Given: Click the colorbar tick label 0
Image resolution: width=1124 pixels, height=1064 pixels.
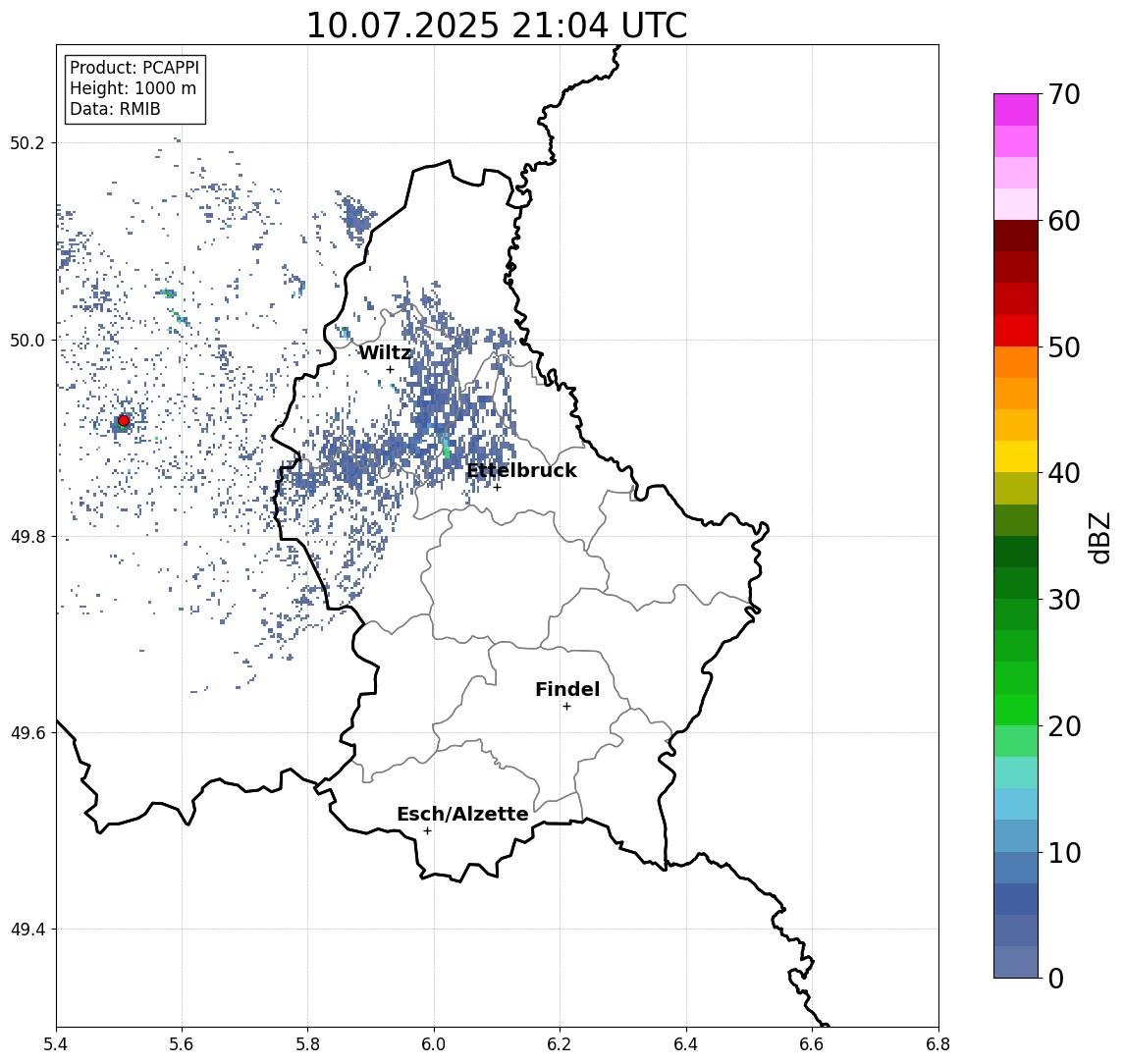Looking at the screenshot, I should 1056,978.
